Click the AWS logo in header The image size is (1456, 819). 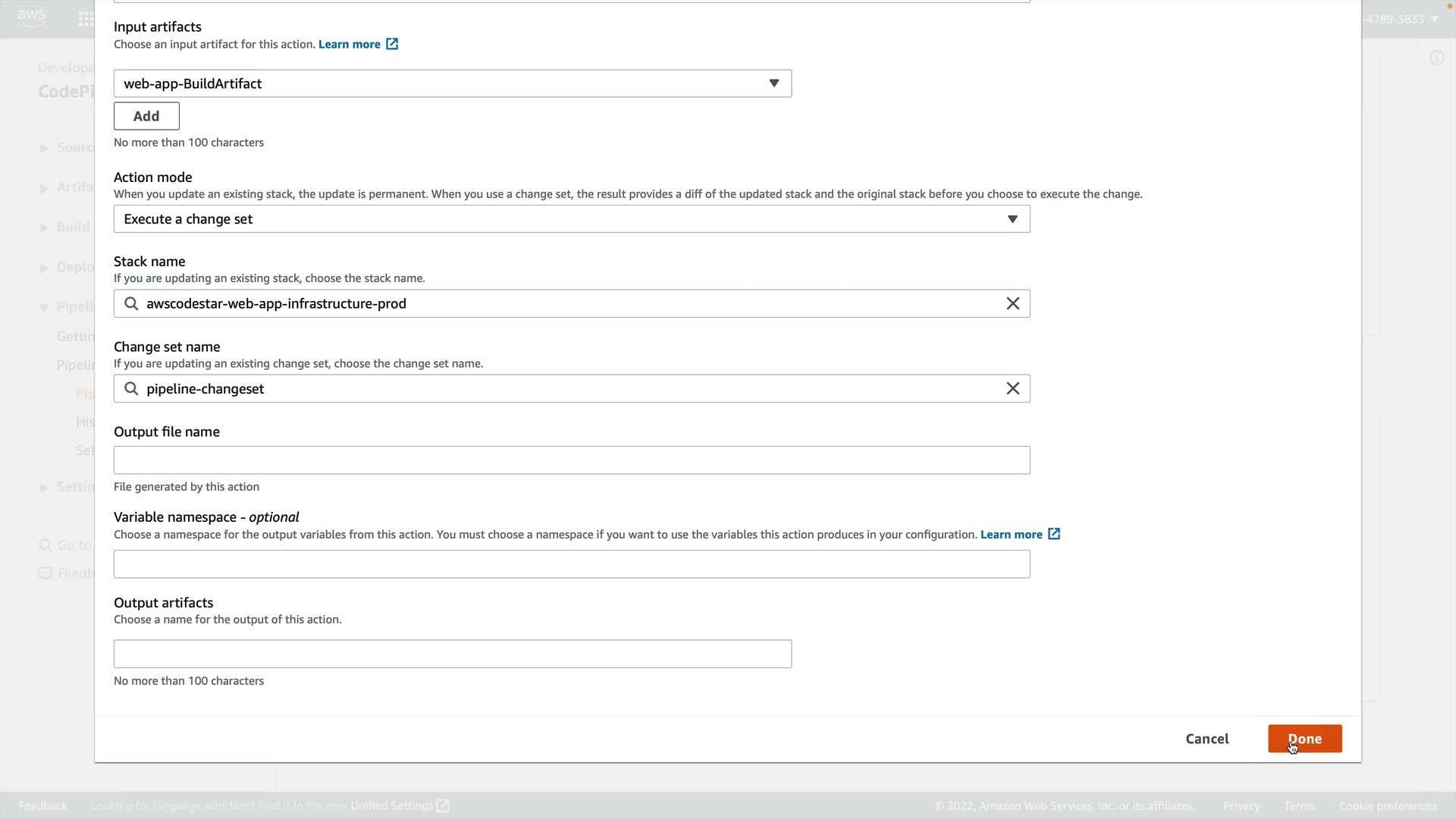(x=32, y=18)
